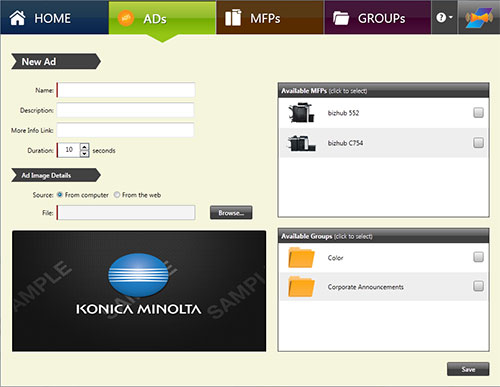Click the app logo icon at top right
500x387 pixels.
pos(479,17)
